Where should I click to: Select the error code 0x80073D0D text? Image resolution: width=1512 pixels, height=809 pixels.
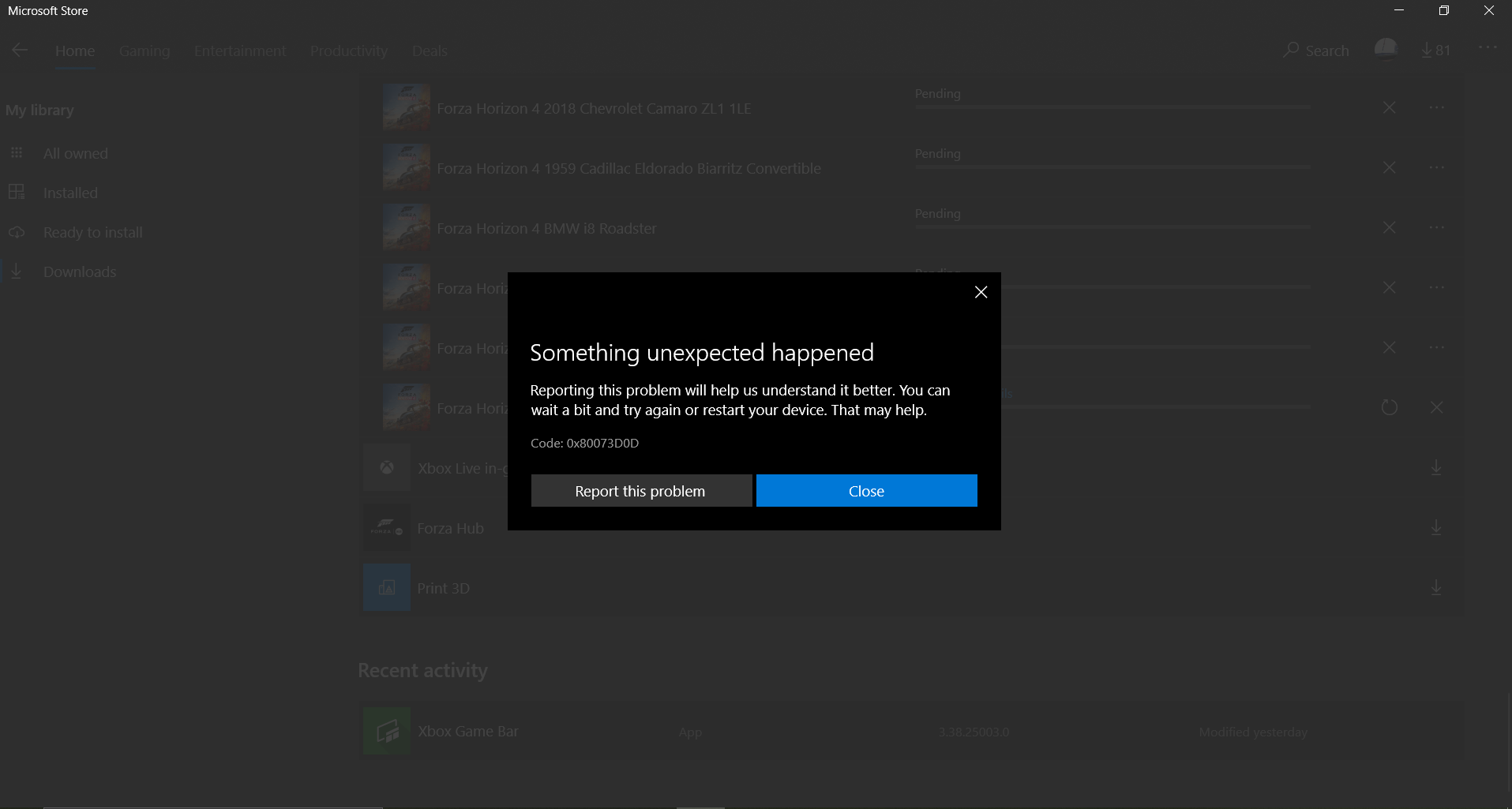tap(585, 443)
